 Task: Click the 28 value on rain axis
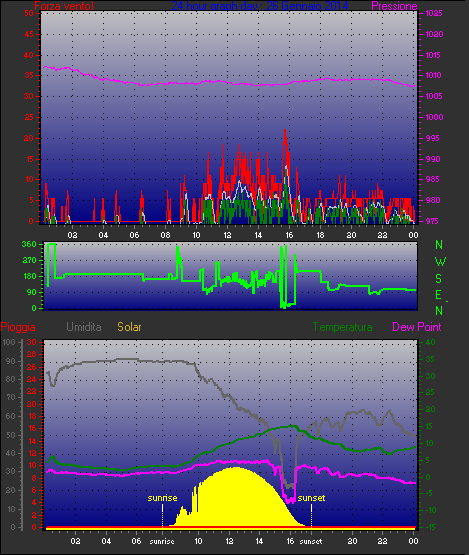[x=32, y=355]
